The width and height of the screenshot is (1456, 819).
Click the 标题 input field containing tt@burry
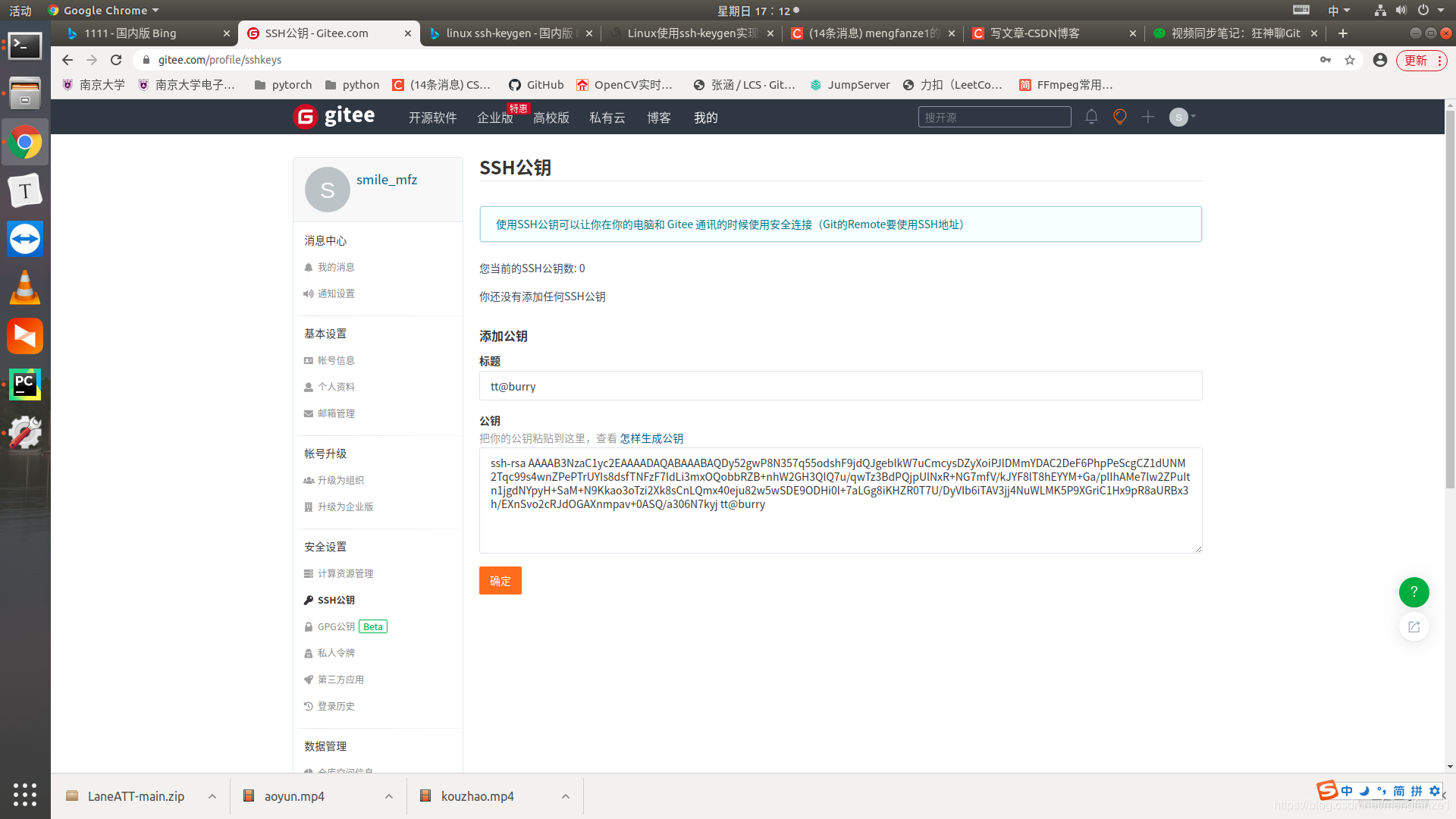pos(840,386)
